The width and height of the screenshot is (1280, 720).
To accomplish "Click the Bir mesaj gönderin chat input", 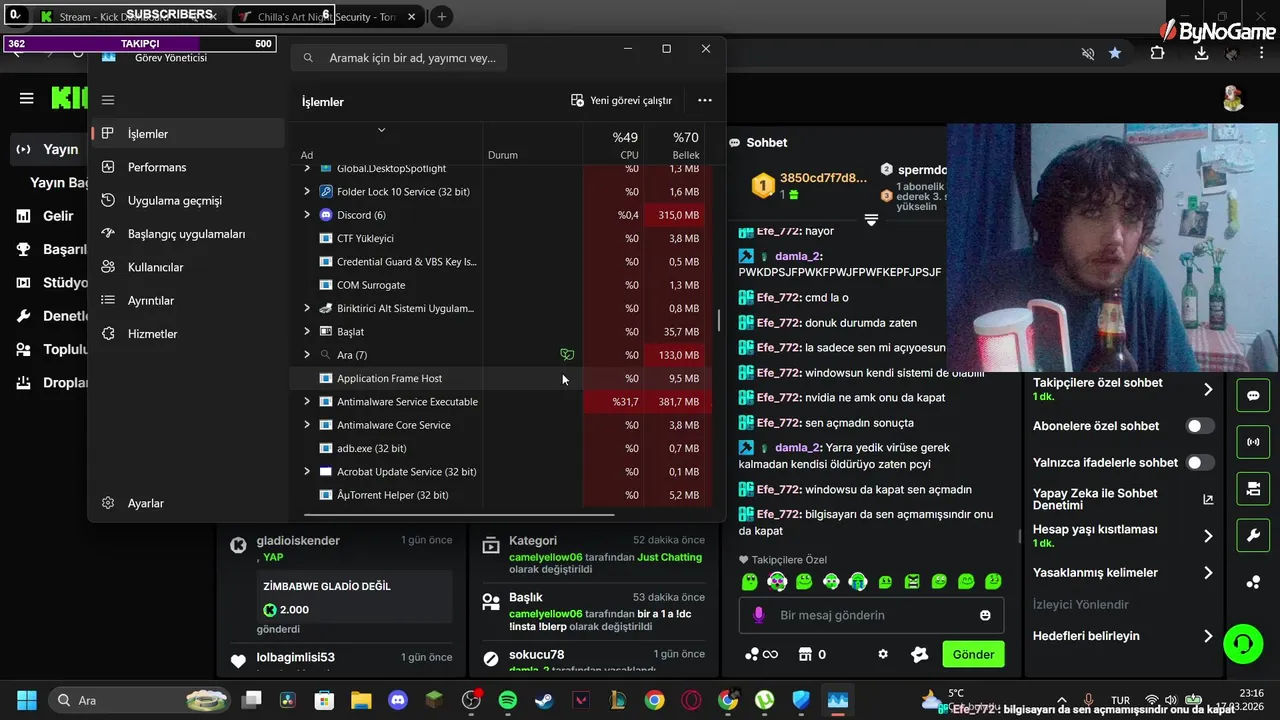I will 872,615.
